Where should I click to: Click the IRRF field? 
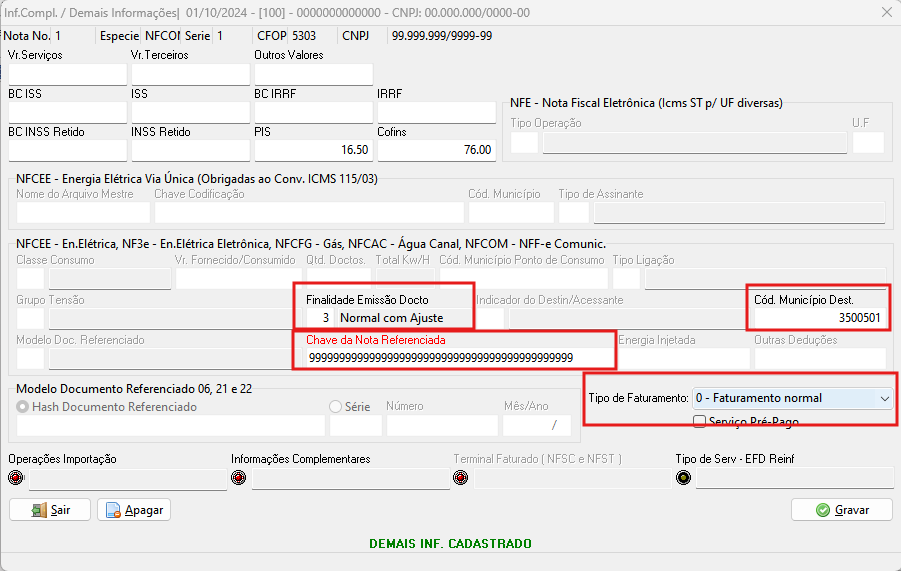pos(437,112)
